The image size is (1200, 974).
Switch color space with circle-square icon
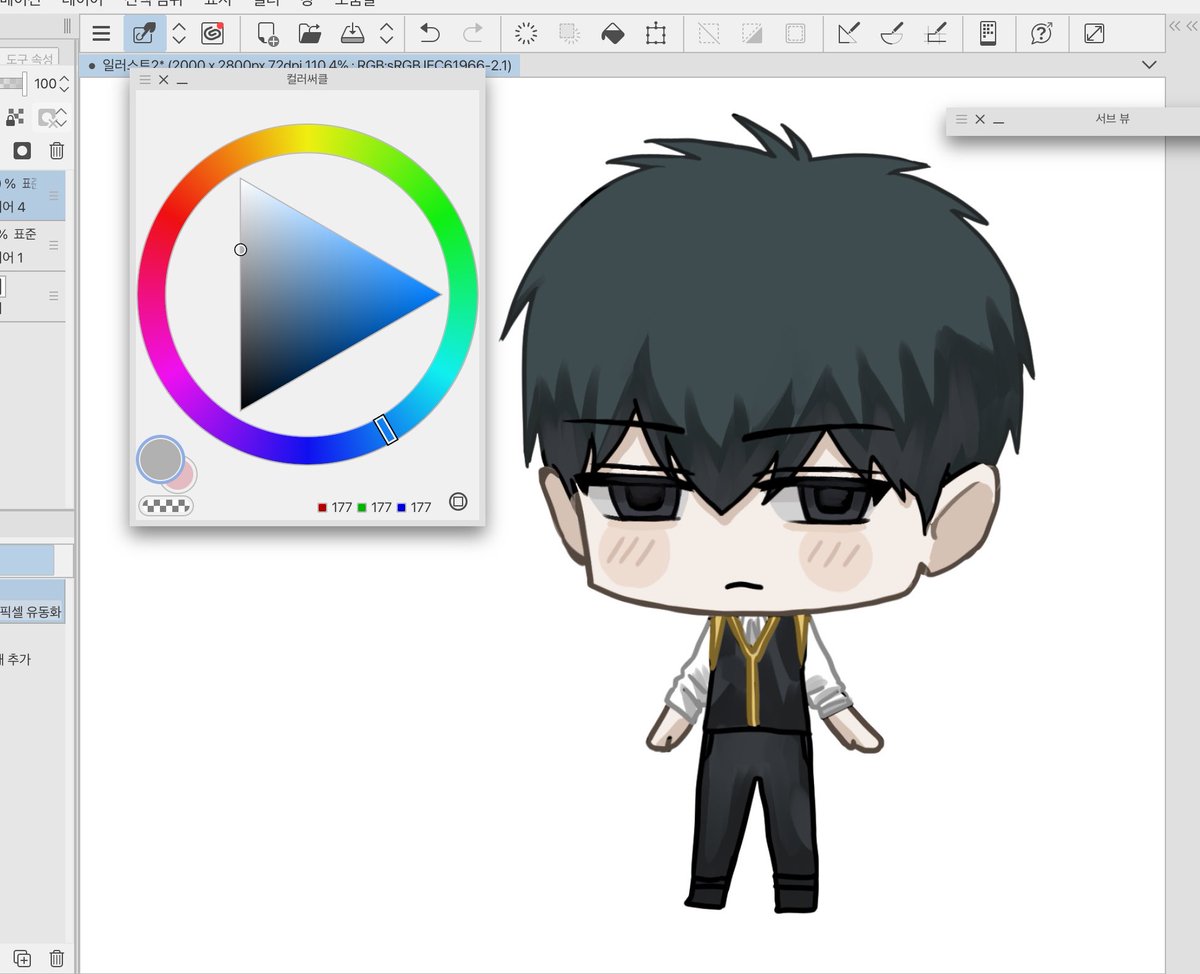pyautogui.click(x=458, y=502)
